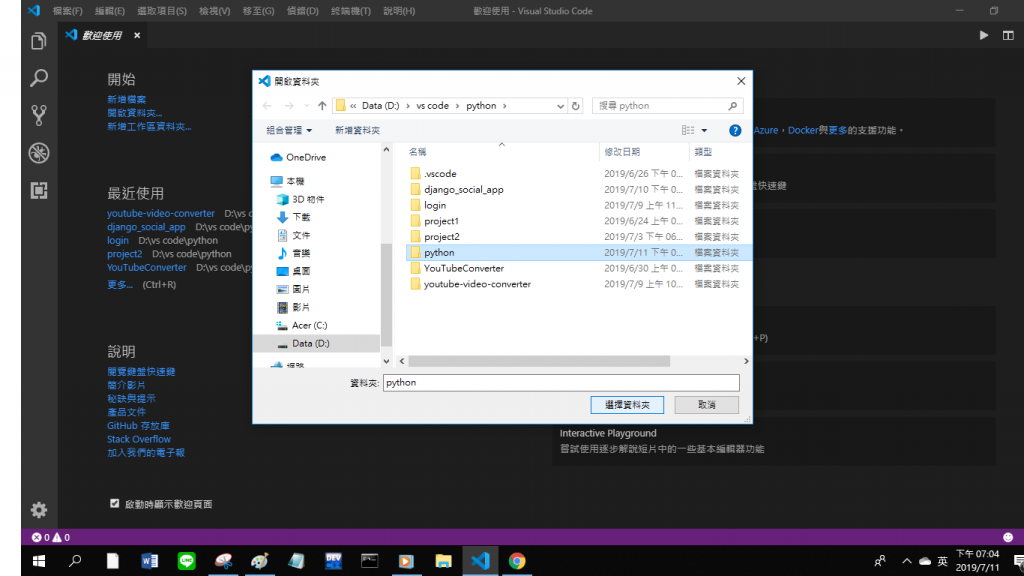Screen dimensions: 1024x576
Task: Click the Forward arrow in folder dialog
Action: [x=289, y=106]
